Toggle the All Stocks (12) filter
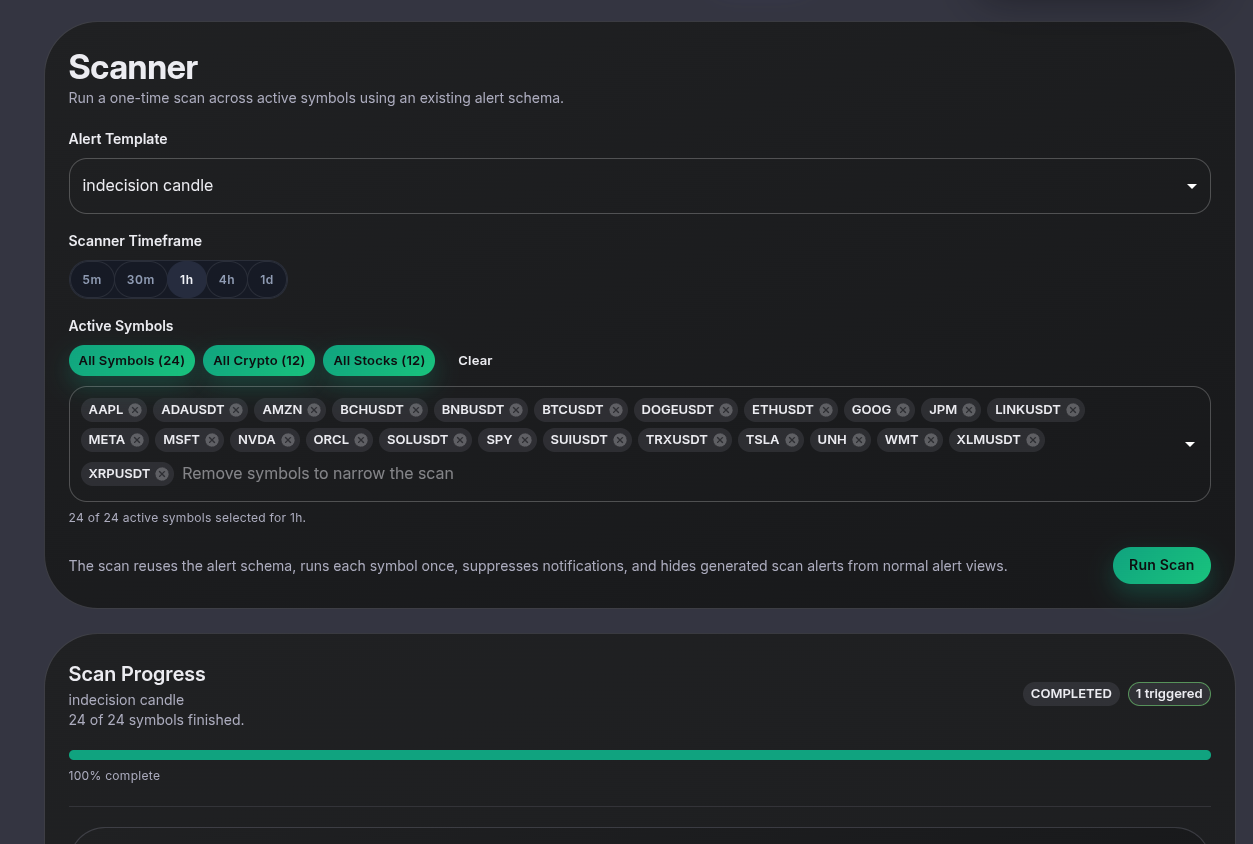This screenshot has height=844, width=1253. tap(379, 361)
